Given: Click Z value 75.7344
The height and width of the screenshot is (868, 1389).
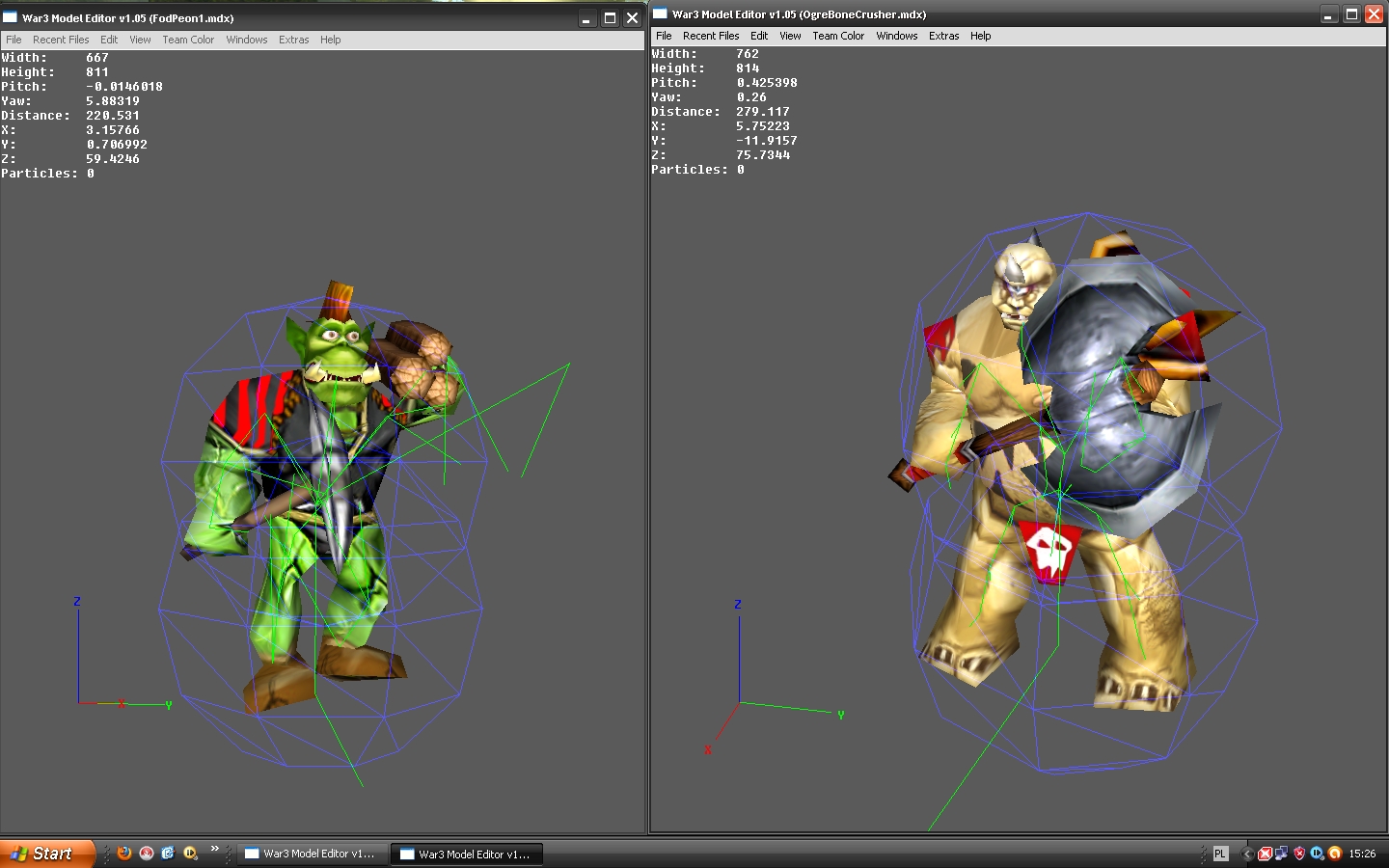Looking at the screenshot, I should click(763, 155).
